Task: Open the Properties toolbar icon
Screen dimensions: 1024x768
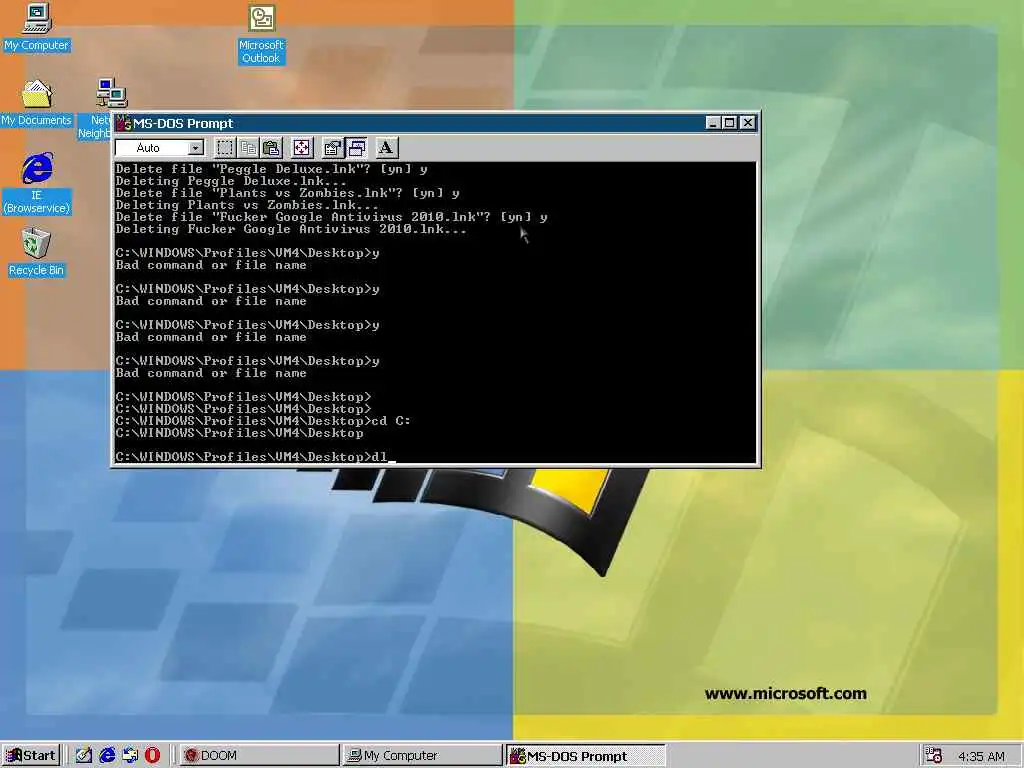Action: click(333, 148)
